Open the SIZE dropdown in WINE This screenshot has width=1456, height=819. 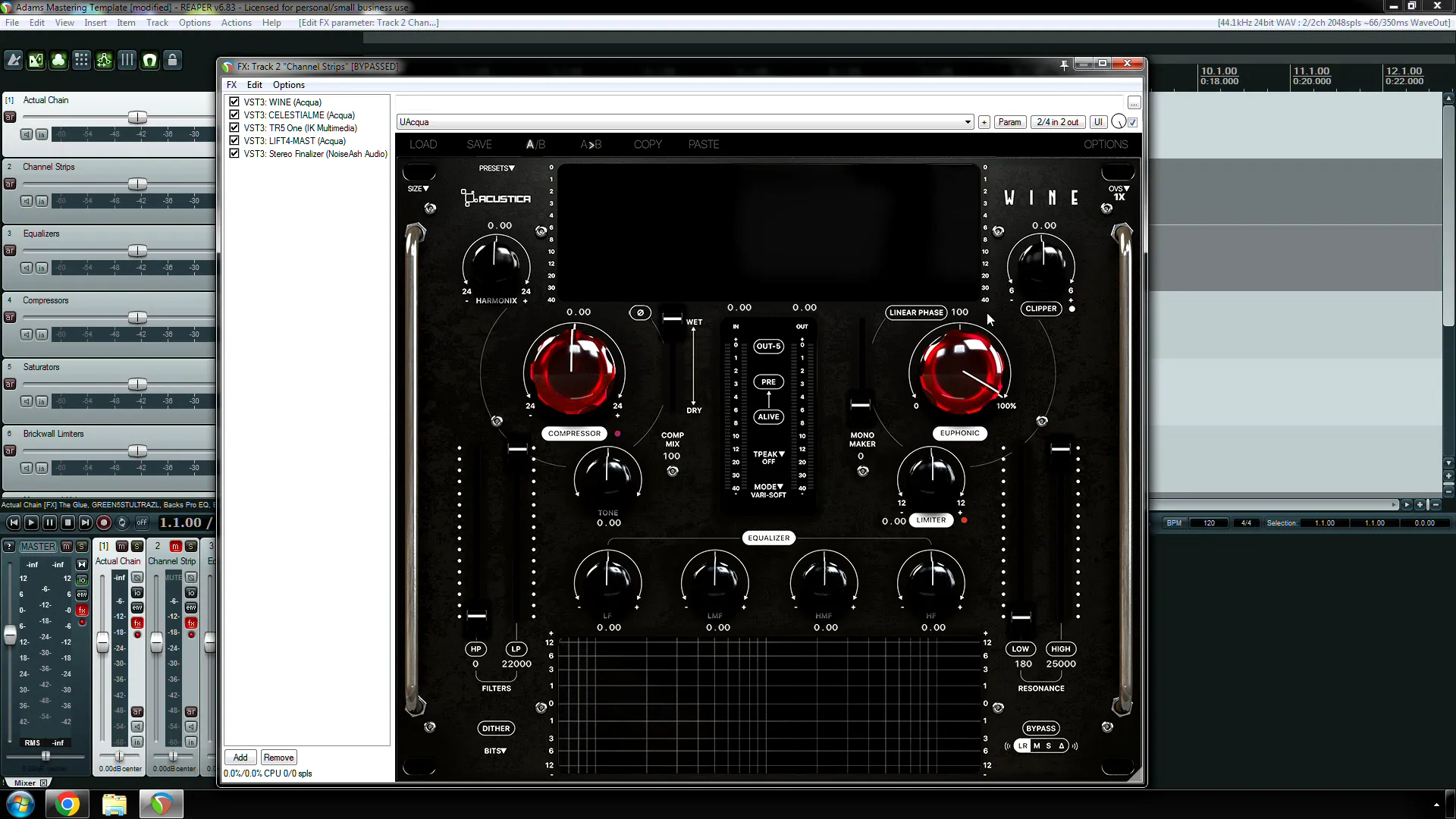coord(418,189)
